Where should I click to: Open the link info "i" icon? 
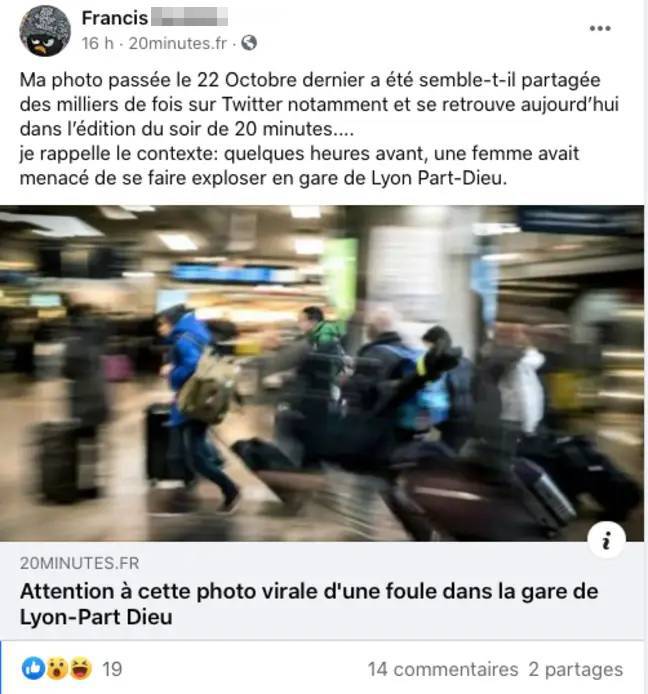(606, 540)
